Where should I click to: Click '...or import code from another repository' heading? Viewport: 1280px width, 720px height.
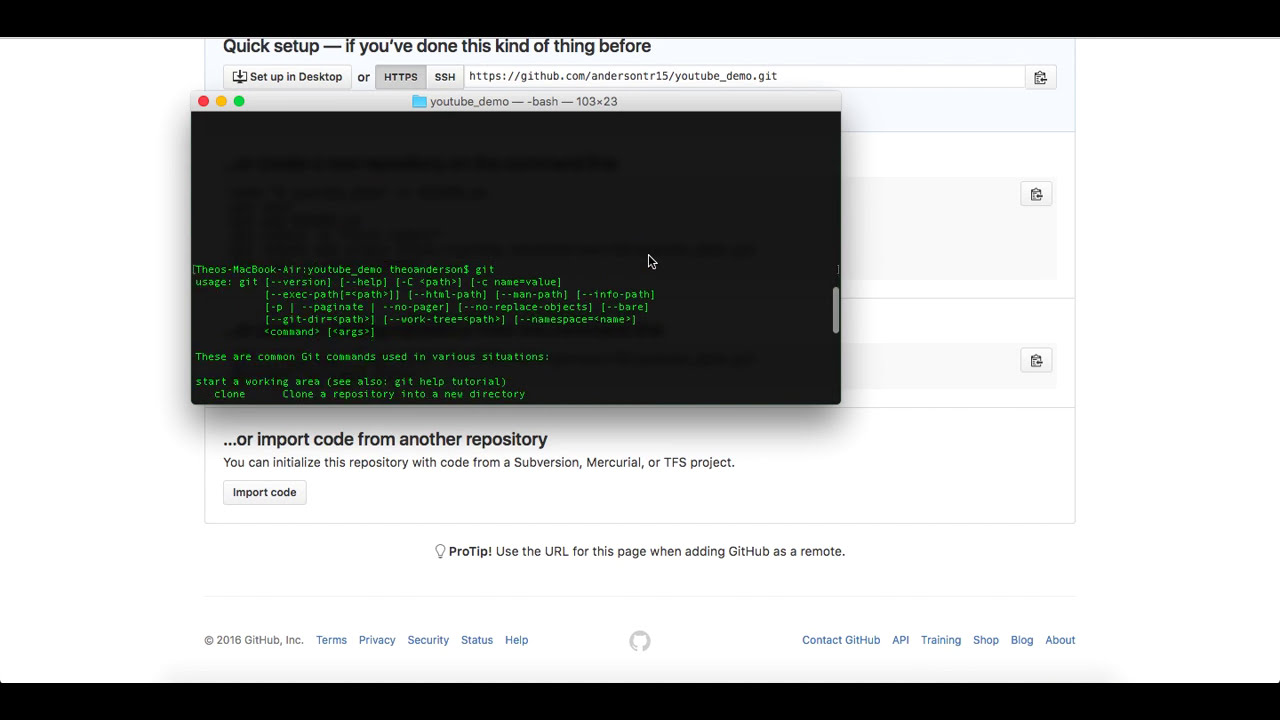point(385,439)
